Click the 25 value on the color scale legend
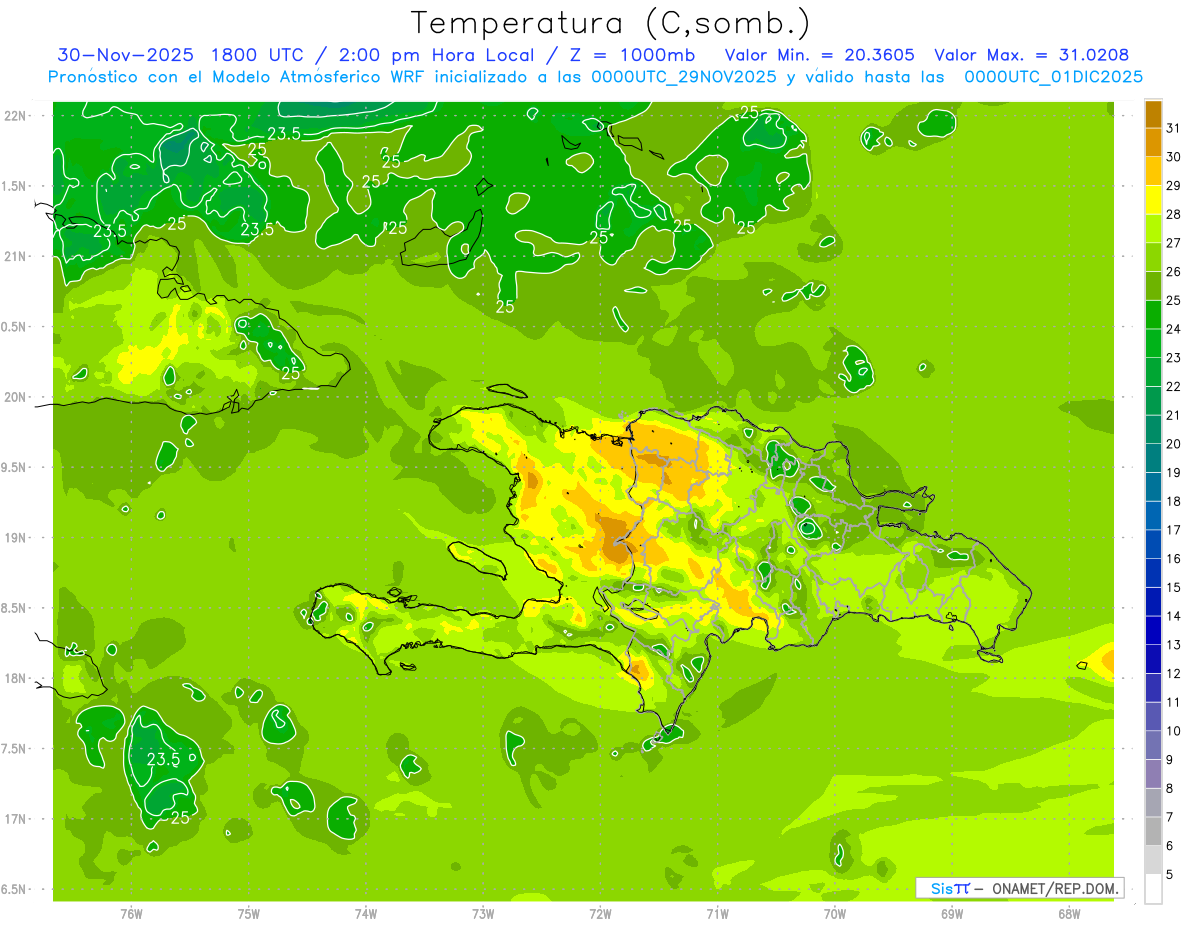The width and height of the screenshot is (1200, 927). 1174,300
